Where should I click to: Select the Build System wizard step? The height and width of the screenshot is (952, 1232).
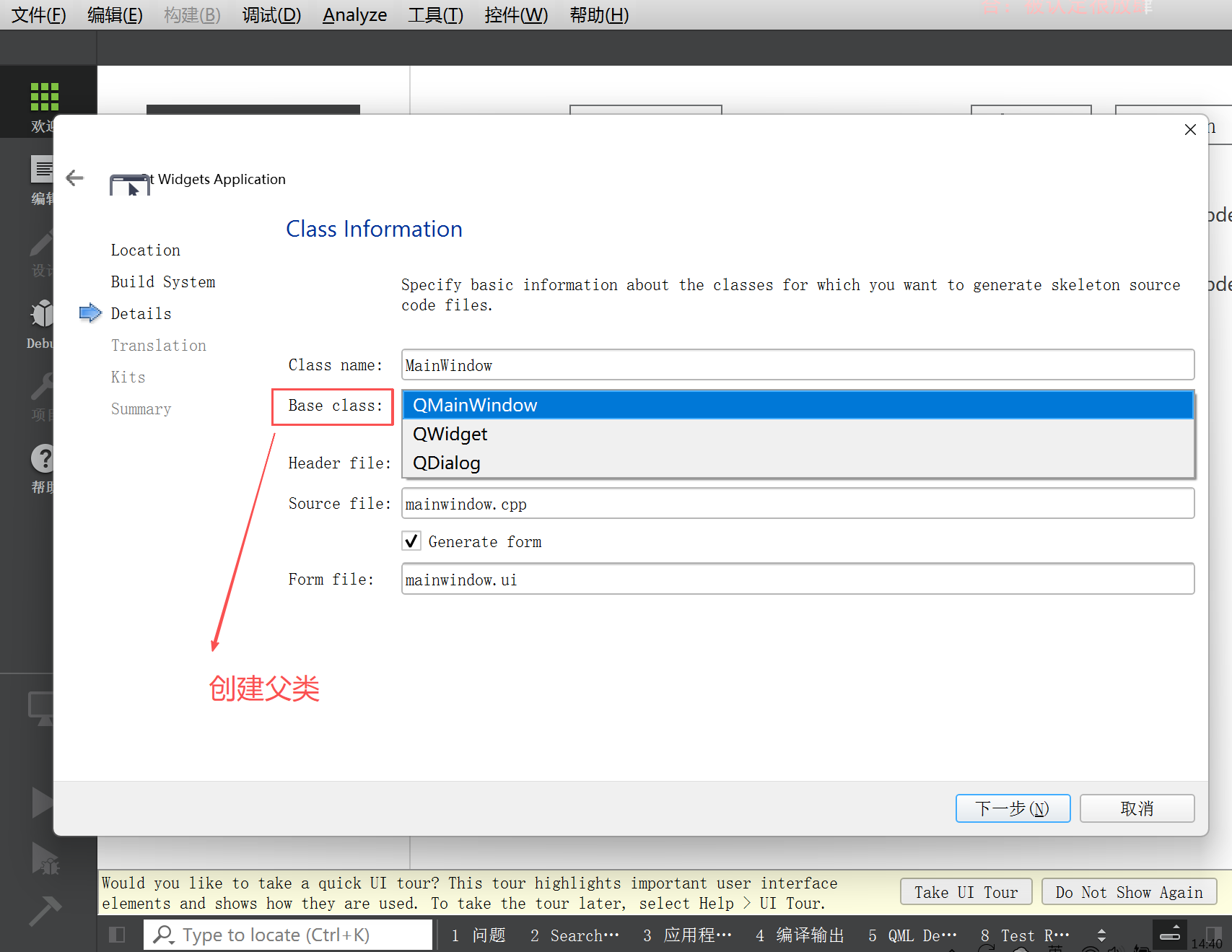163,281
